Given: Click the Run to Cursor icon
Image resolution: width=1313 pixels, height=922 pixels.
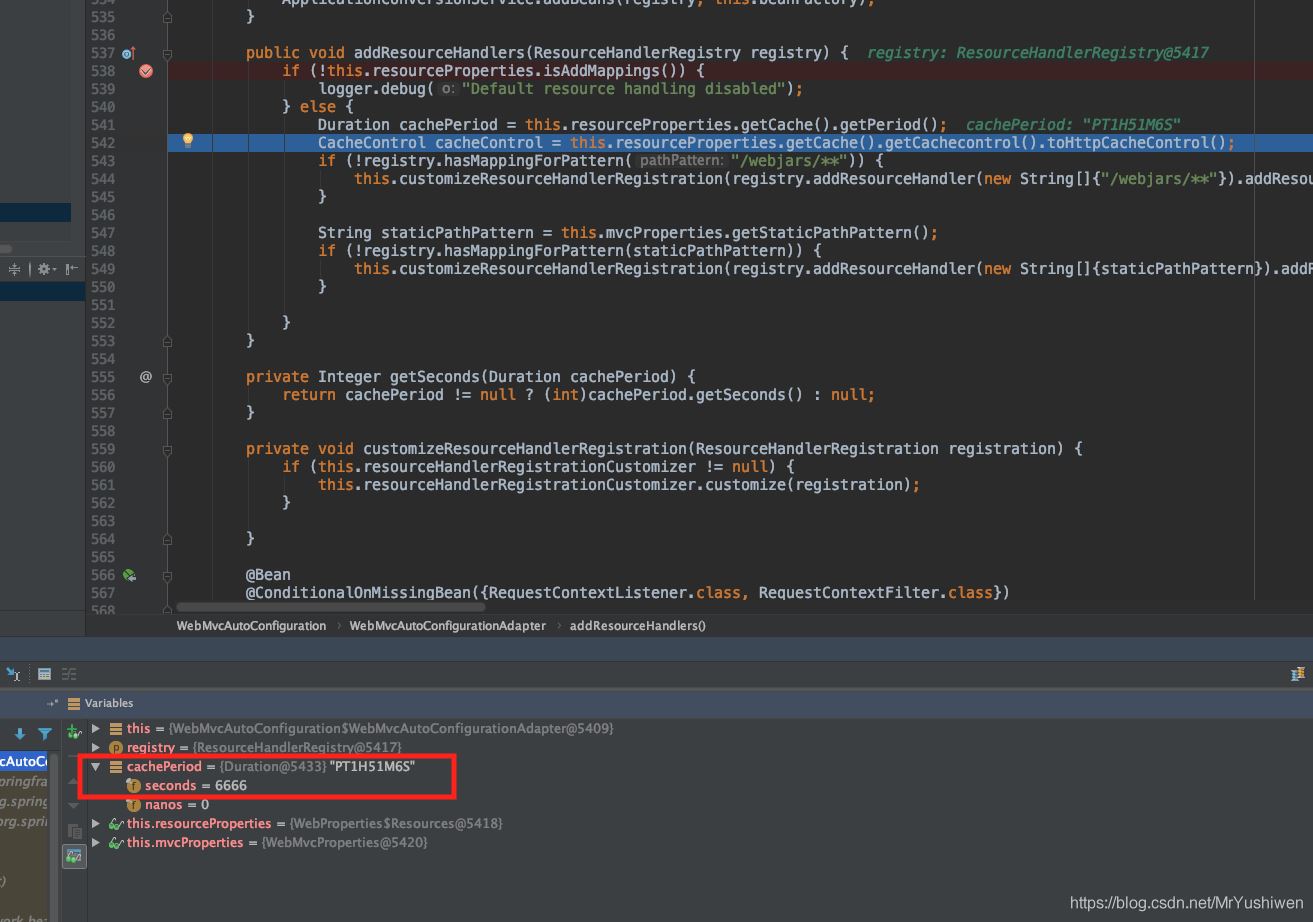Looking at the screenshot, I should [14, 674].
